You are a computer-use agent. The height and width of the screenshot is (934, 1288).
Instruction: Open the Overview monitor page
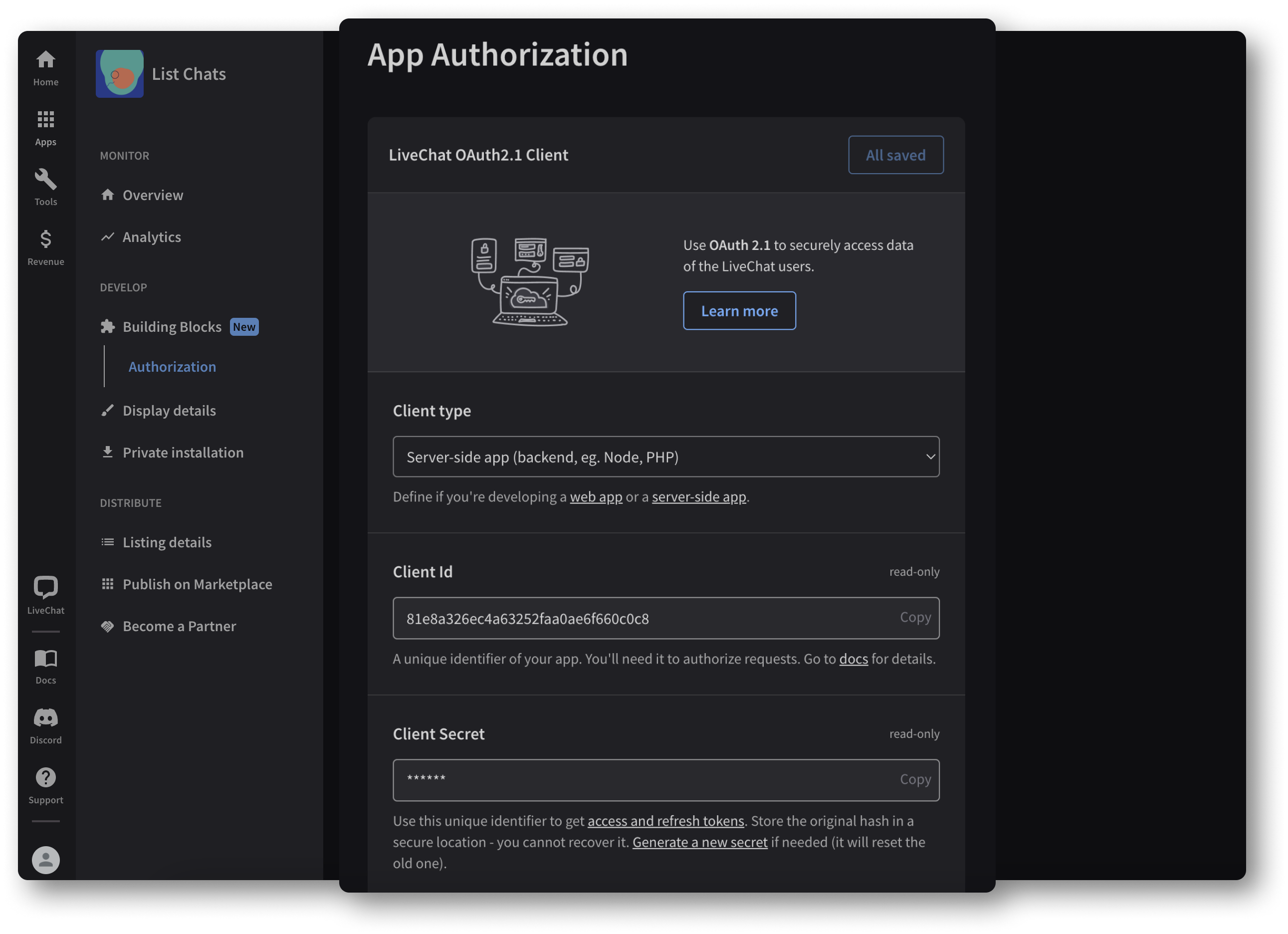click(152, 194)
